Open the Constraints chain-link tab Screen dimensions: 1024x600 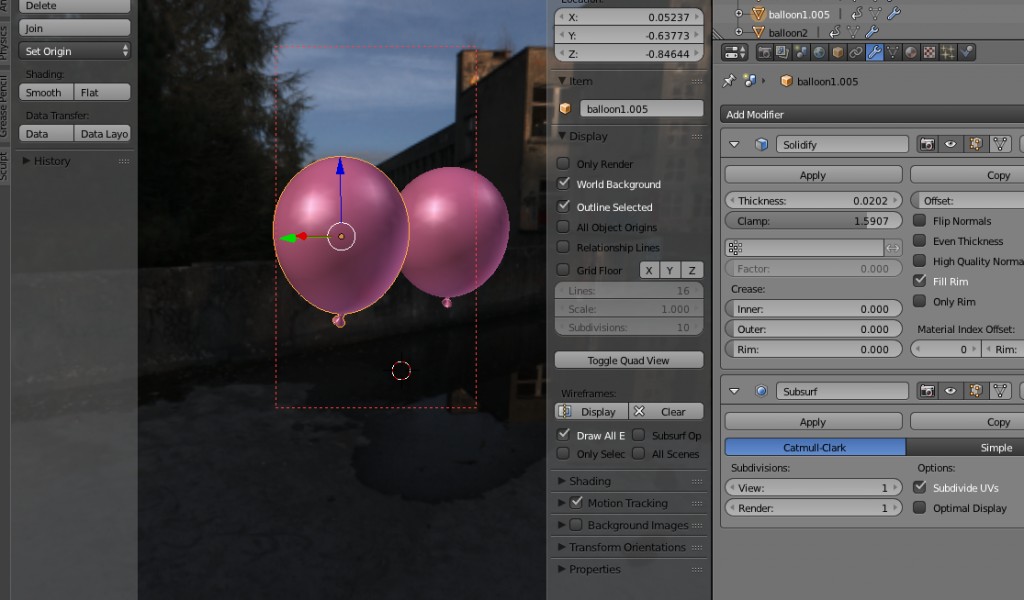pos(855,52)
